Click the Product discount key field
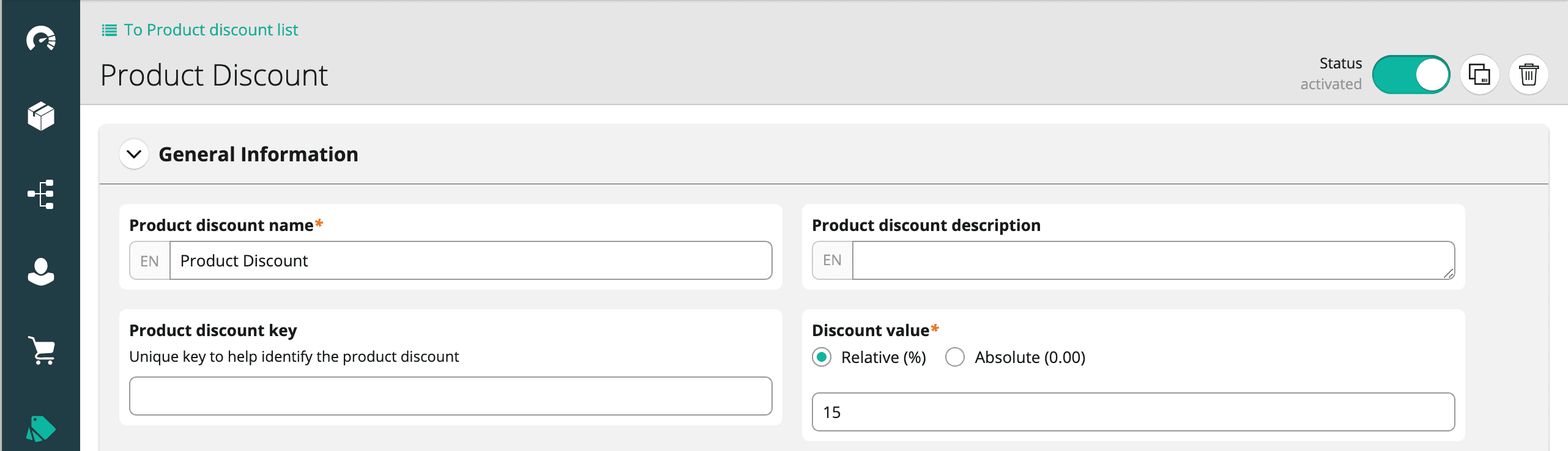Screen dimensions: 1568x451 click(x=450, y=396)
